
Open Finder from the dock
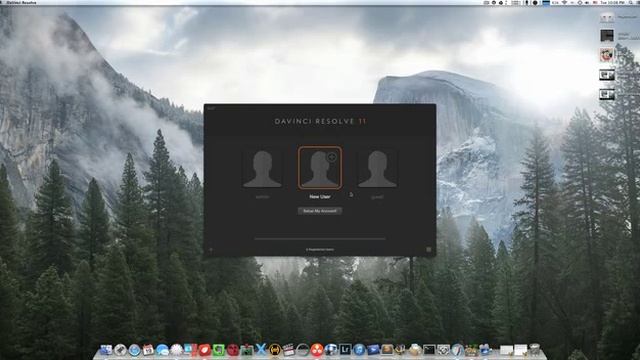click(x=106, y=350)
